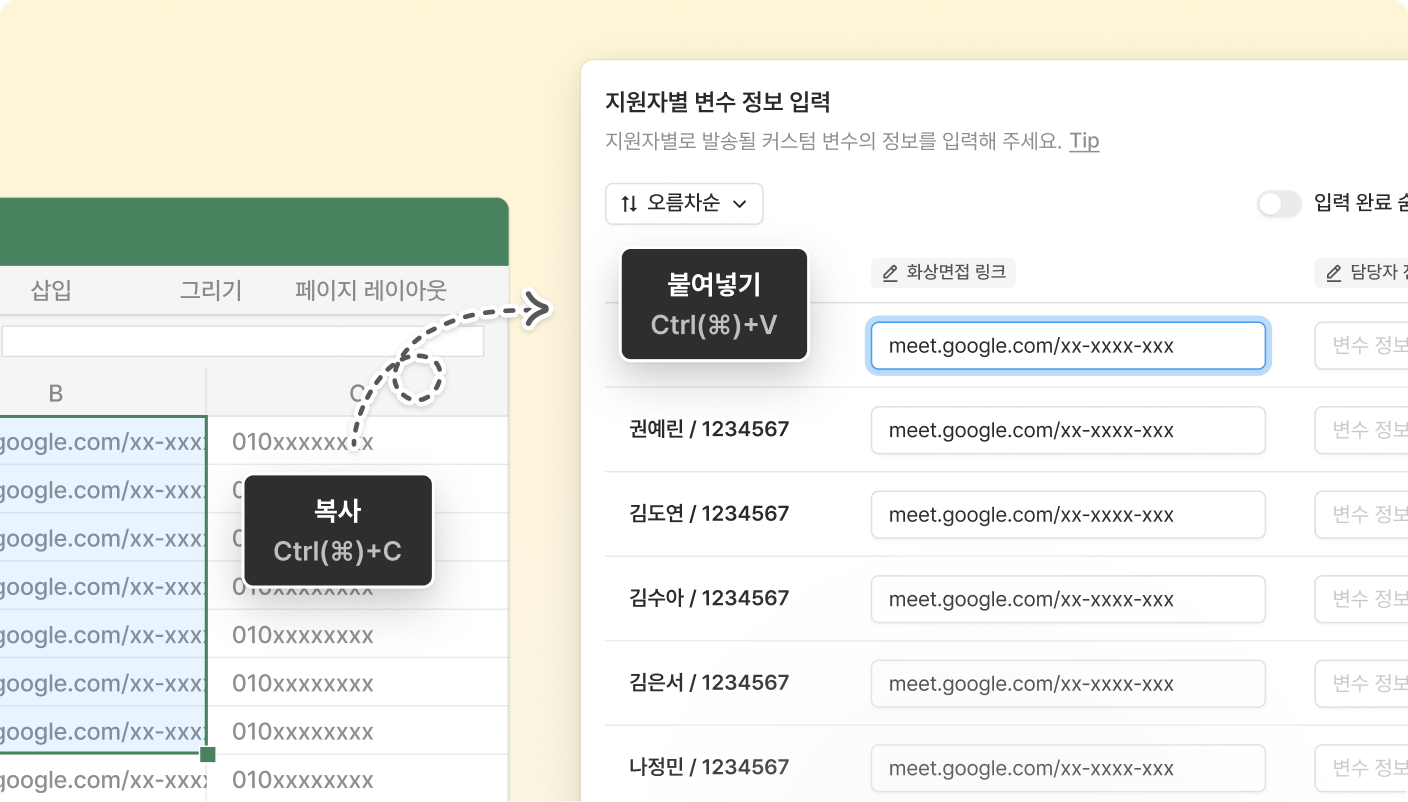Viewport: 1408px width, 802px height.
Task: Select column B header in spreadsheet
Action: pyautogui.click(x=56, y=394)
